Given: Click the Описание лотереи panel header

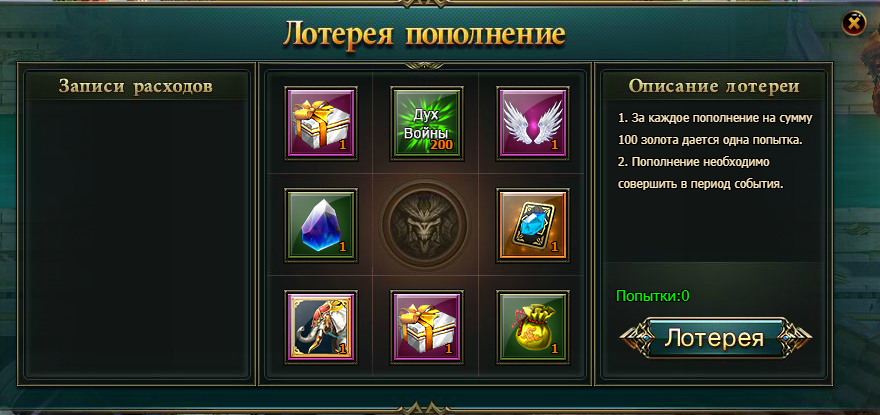Looking at the screenshot, I should [714, 86].
